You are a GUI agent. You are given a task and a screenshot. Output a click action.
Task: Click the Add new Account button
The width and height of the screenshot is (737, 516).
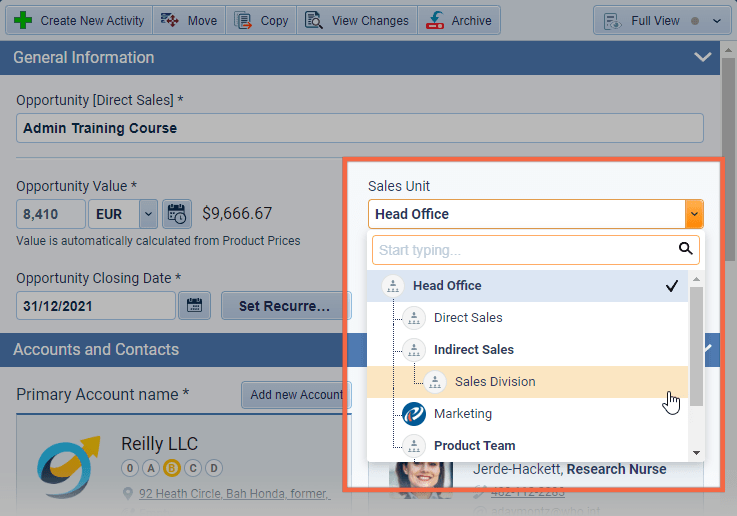click(296, 395)
